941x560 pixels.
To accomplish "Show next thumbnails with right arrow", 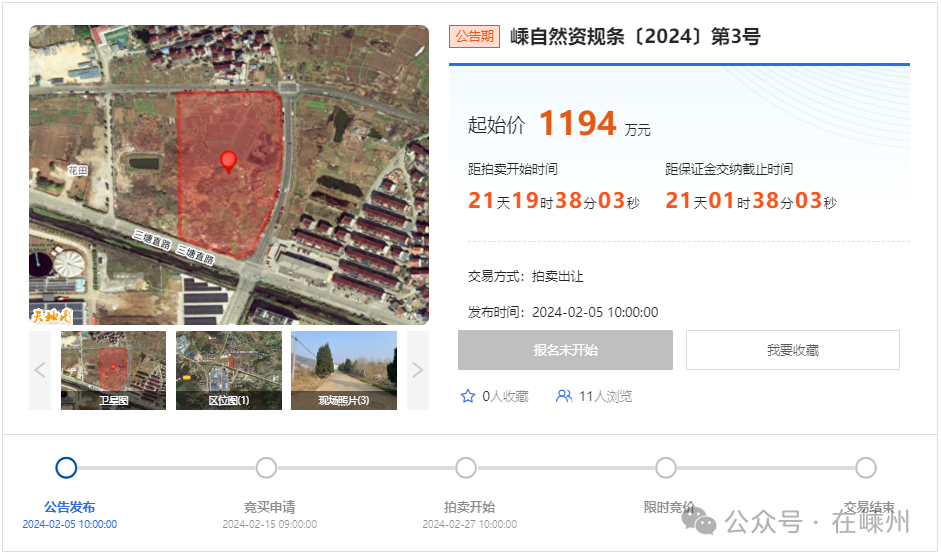I will pos(418,370).
